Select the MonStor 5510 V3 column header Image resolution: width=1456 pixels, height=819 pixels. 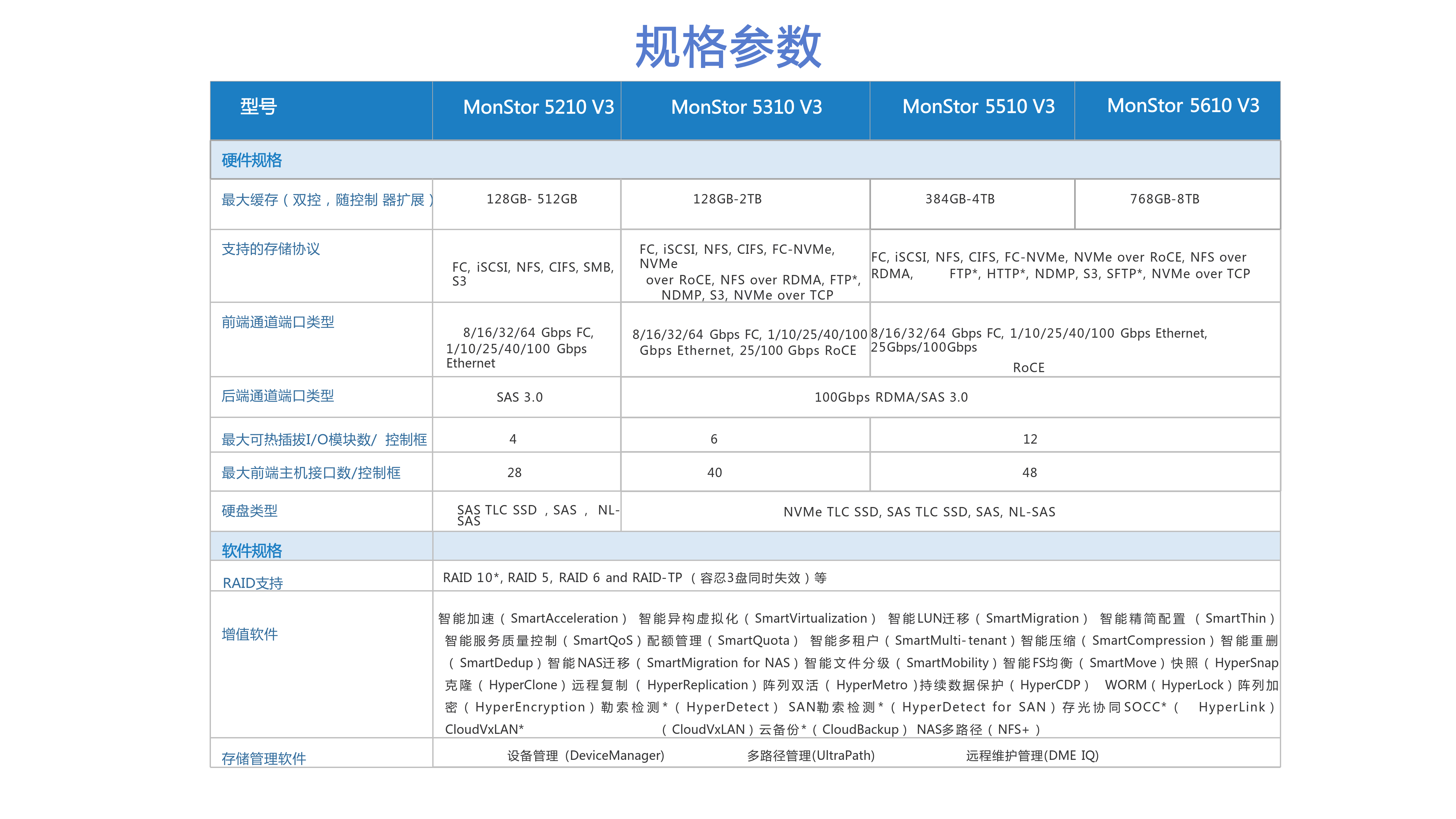pos(972,110)
